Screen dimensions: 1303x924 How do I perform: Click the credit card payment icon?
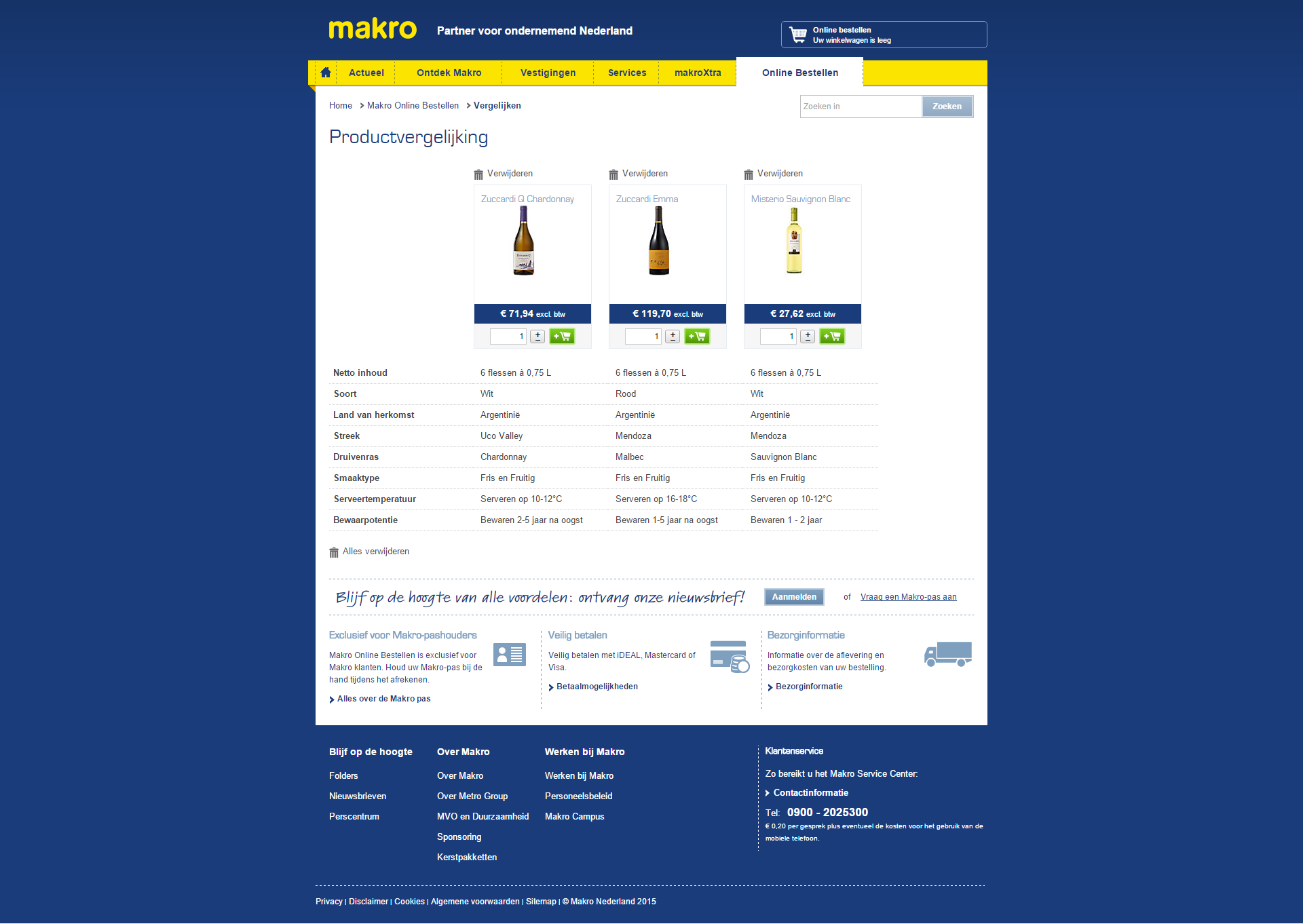730,657
